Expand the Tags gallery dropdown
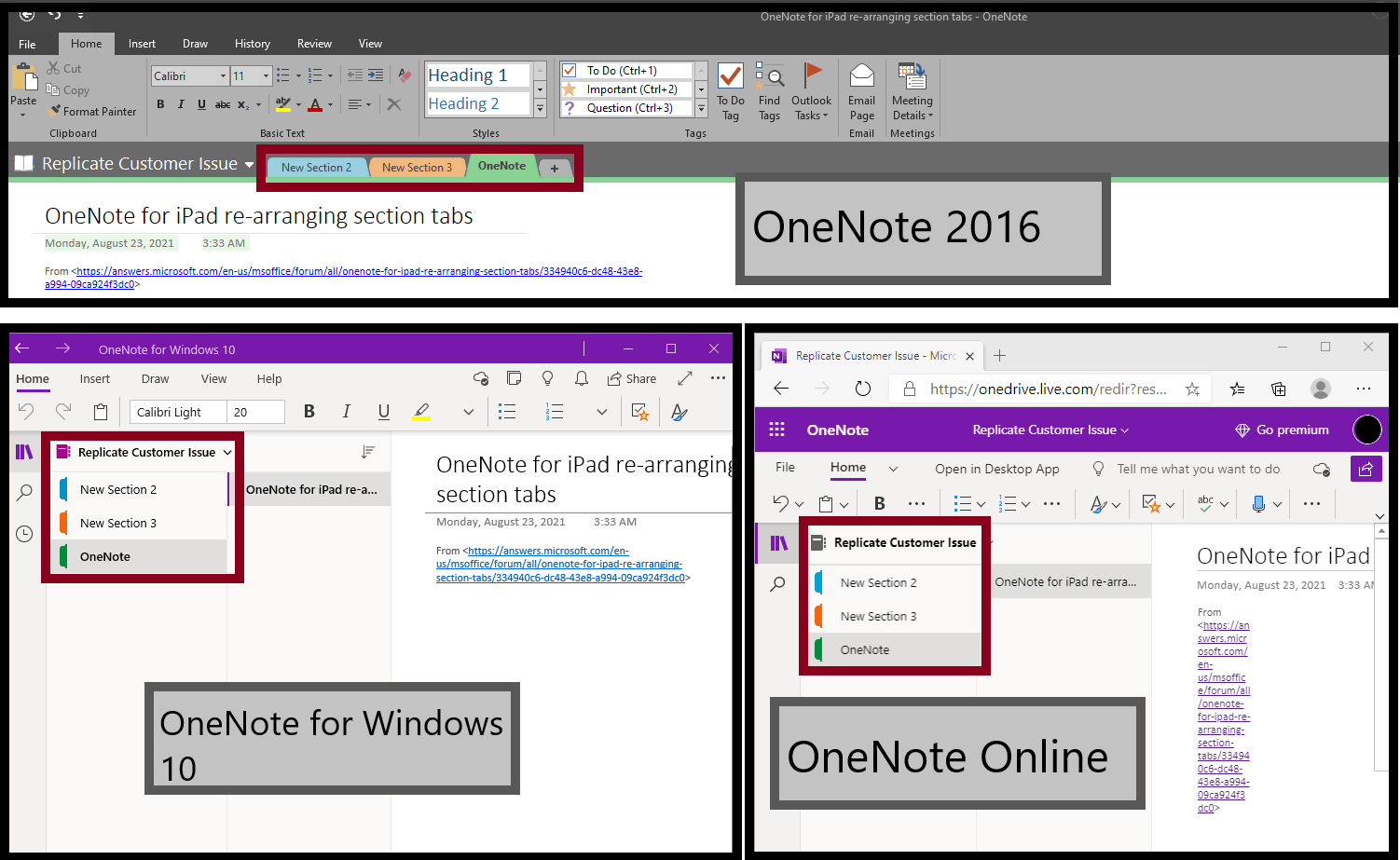This screenshot has width=1400, height=860. 702,108
